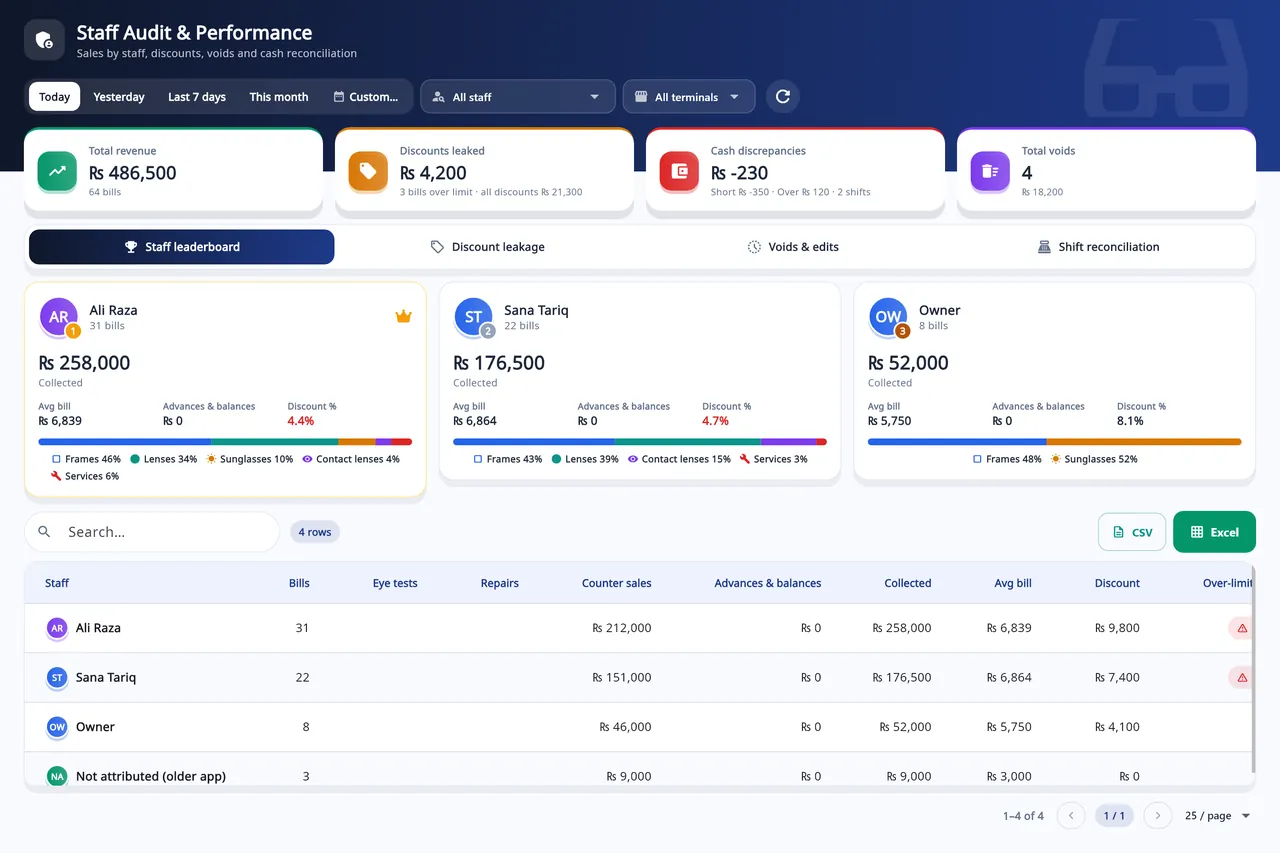Image resolution: width=1280 pixels, height=853 pixels.
Task: Click the Discounts leaked tag icon
Action: pyautogui.click(x=368, y=171)
